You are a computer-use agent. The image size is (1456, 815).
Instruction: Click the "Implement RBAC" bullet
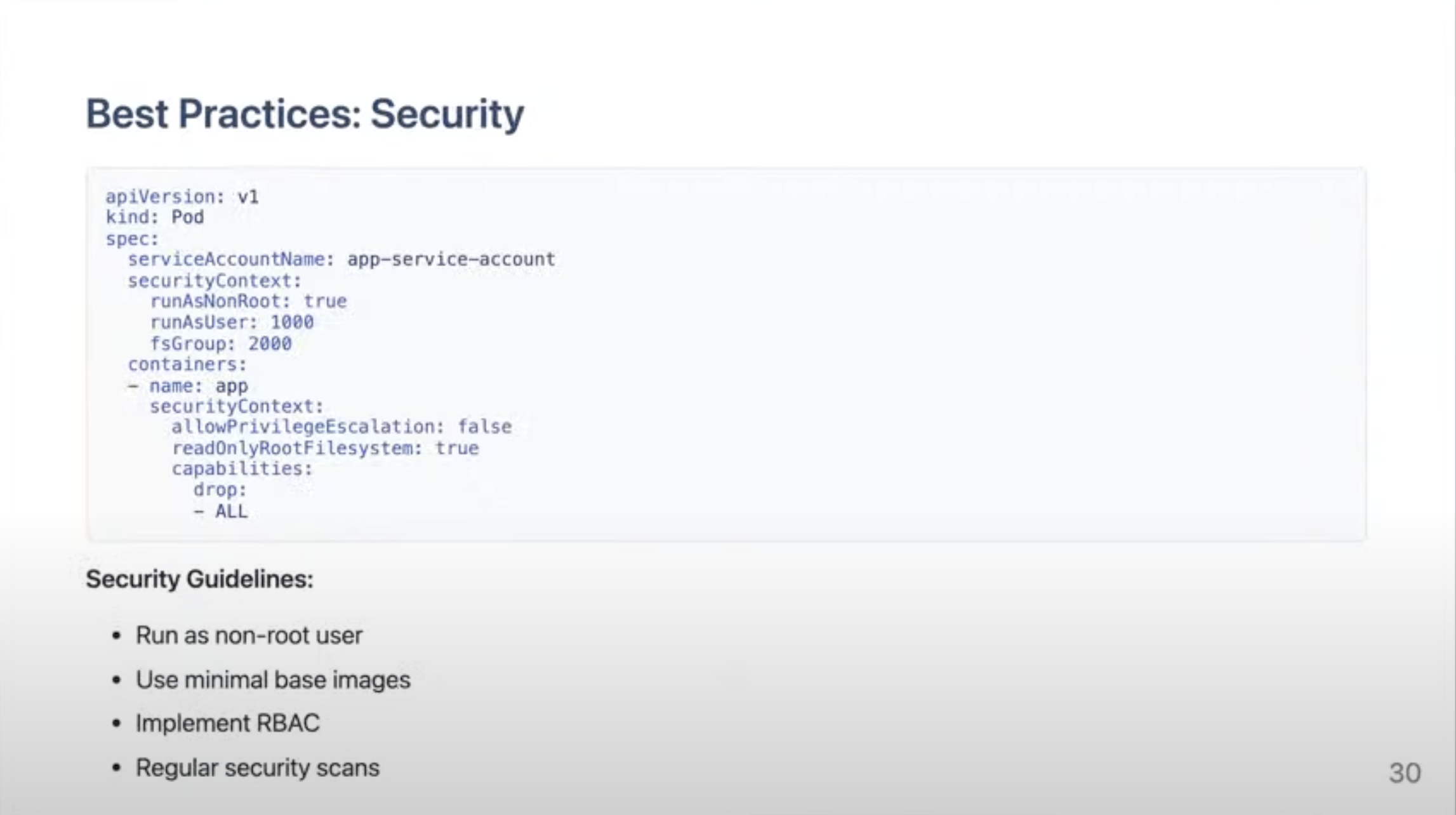coord(227,723)
